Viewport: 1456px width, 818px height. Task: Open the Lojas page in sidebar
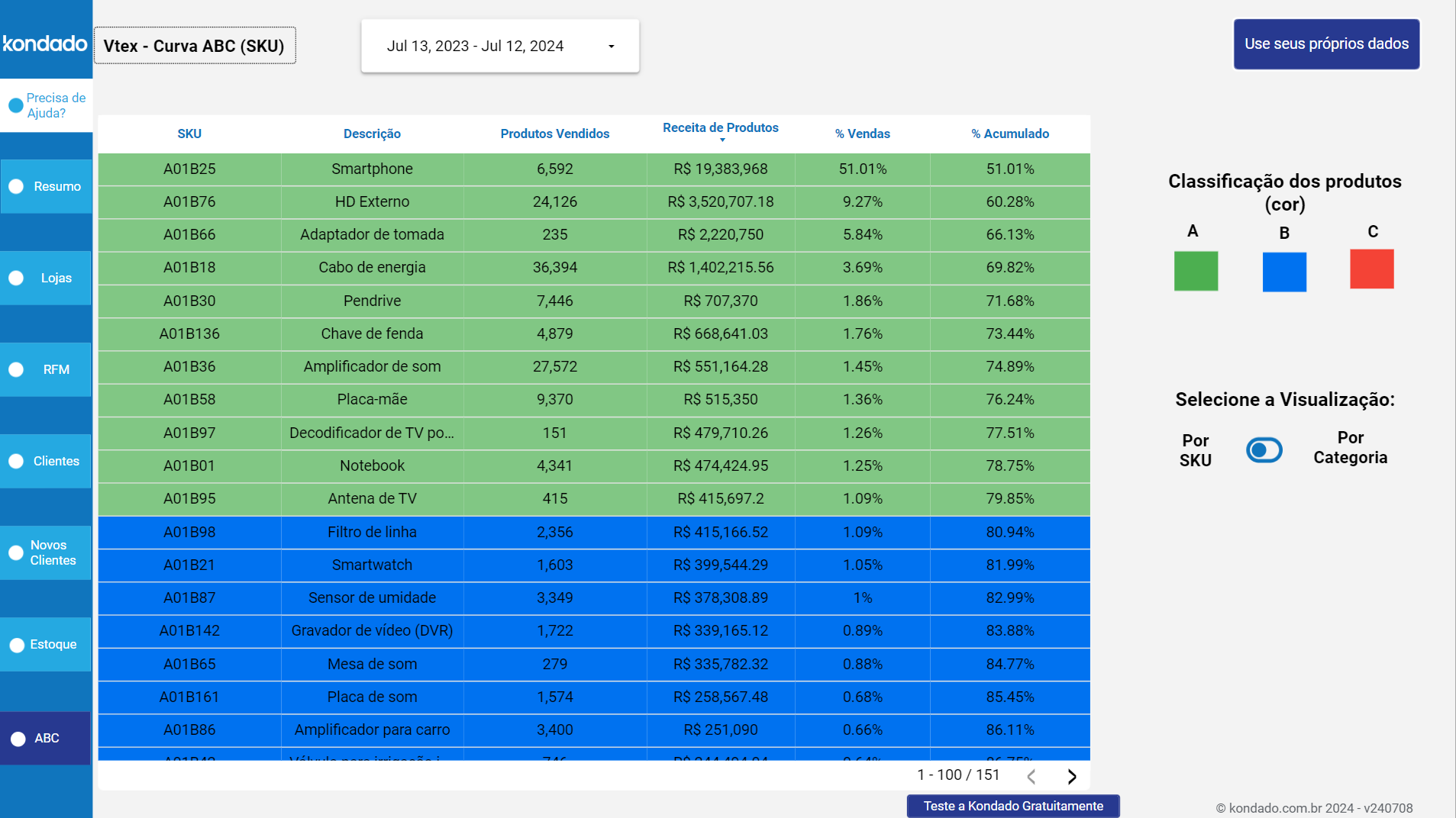56,278
